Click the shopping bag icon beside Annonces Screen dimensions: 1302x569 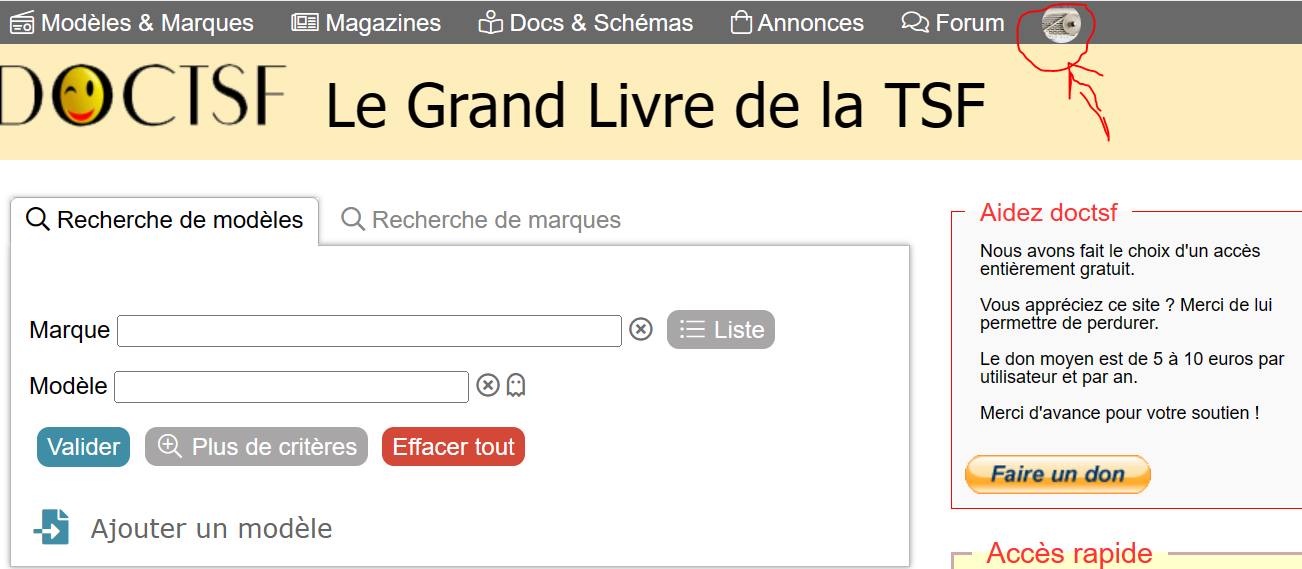coord(741,22)
